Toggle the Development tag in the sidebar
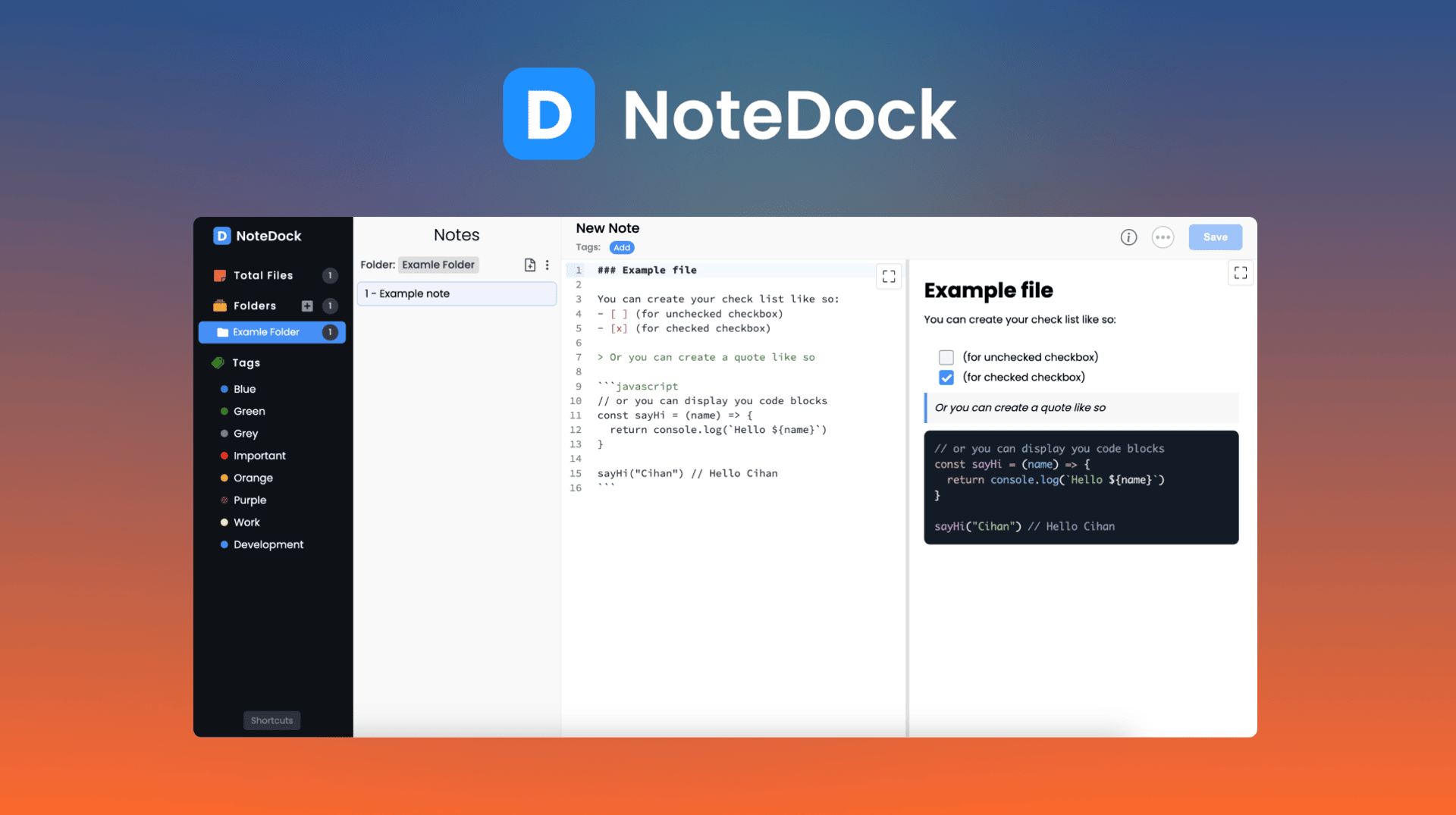Screen dimensions: 1456x815 click(267, 544)
